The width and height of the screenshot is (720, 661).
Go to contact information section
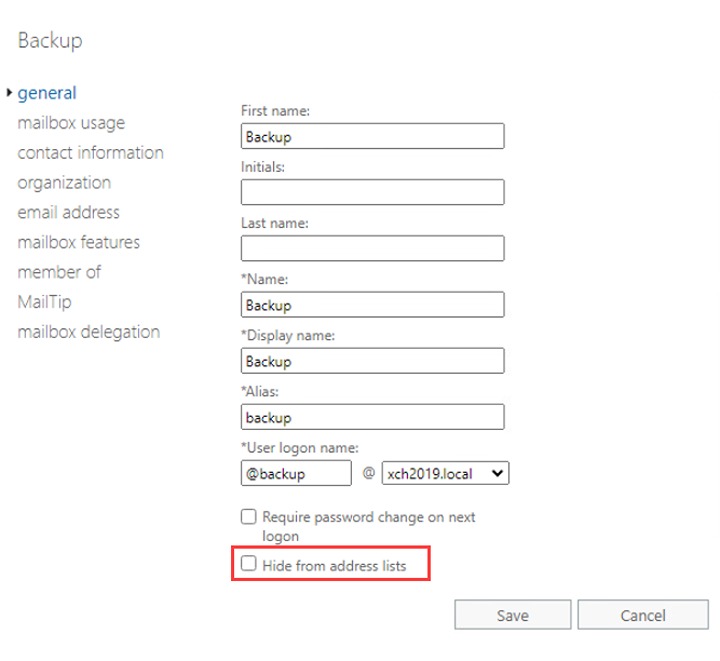click(x=90, y=153)
